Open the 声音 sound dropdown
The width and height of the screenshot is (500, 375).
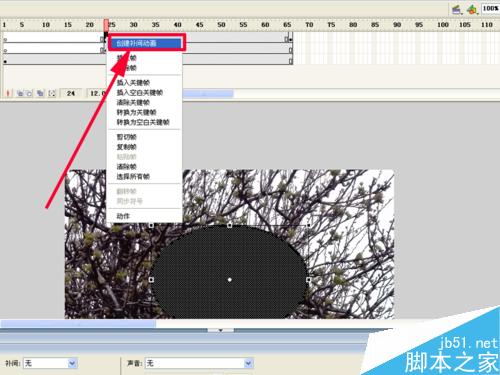coord(199,363)
